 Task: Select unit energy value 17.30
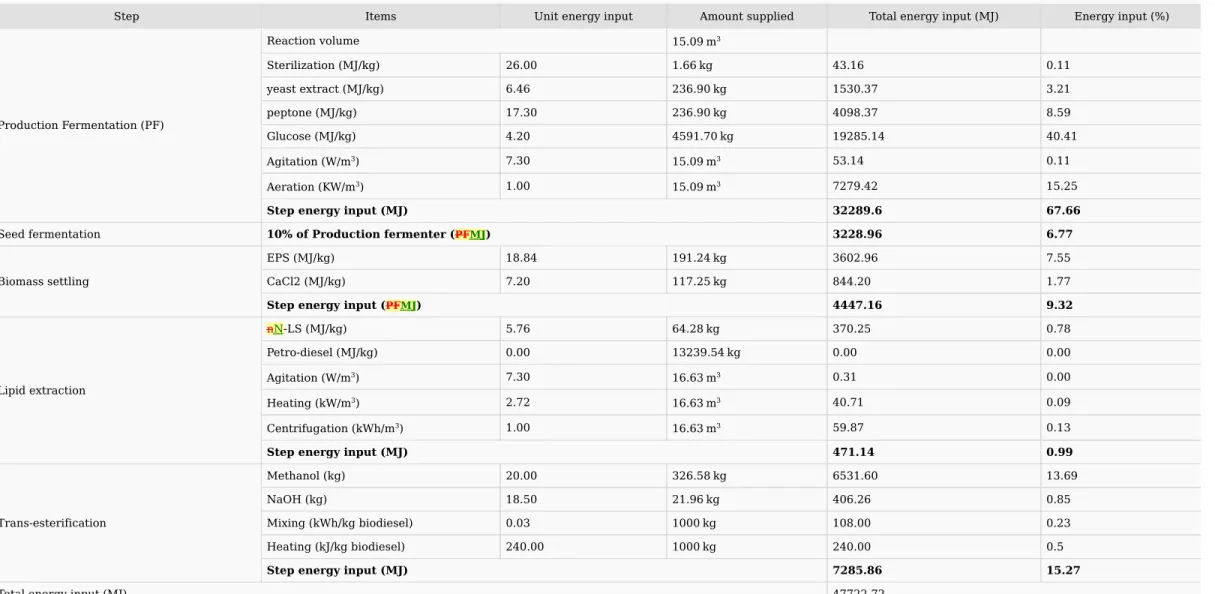(x=521, y=113)
